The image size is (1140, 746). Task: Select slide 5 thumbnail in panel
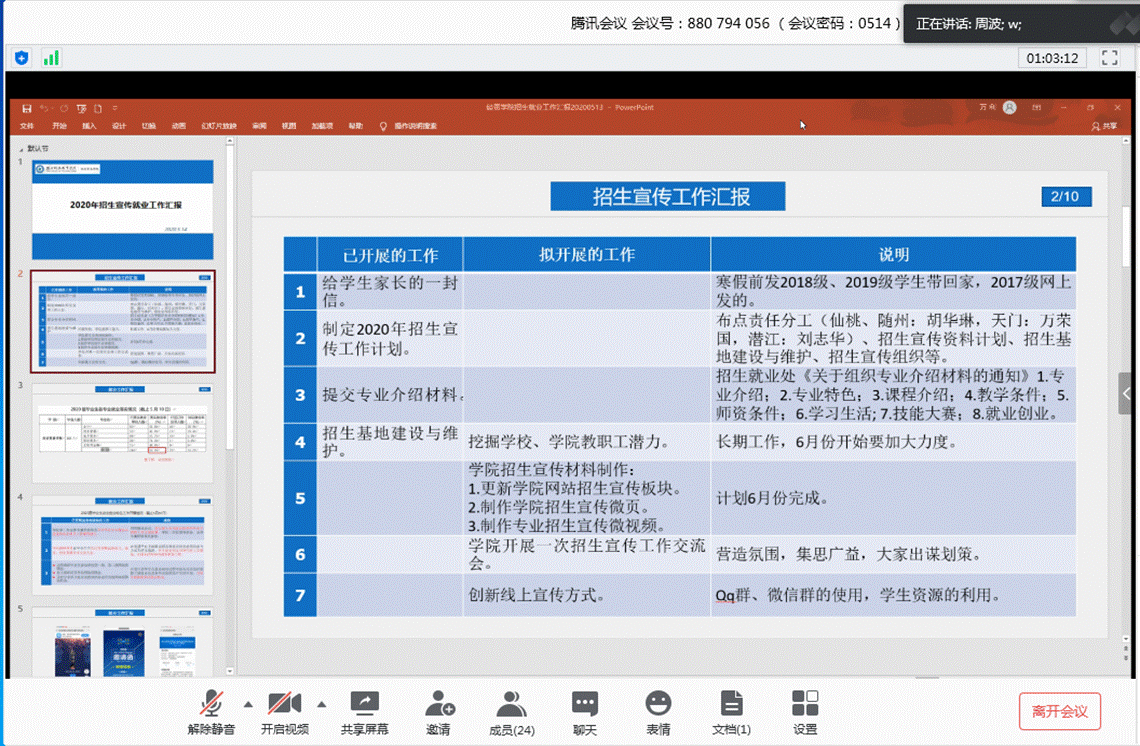coord(123,643)
